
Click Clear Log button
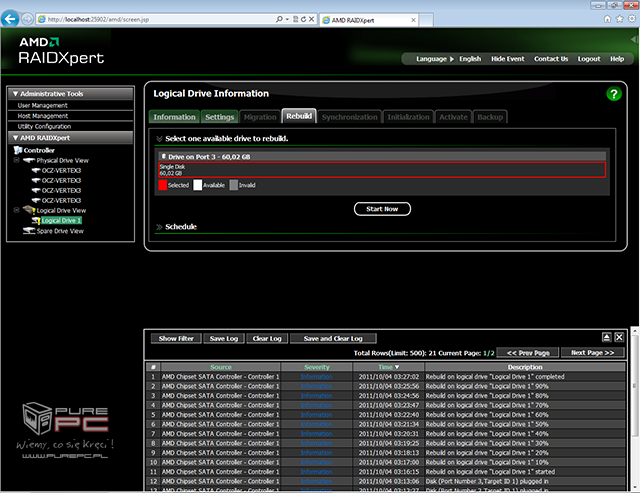[x=267, y=338]
